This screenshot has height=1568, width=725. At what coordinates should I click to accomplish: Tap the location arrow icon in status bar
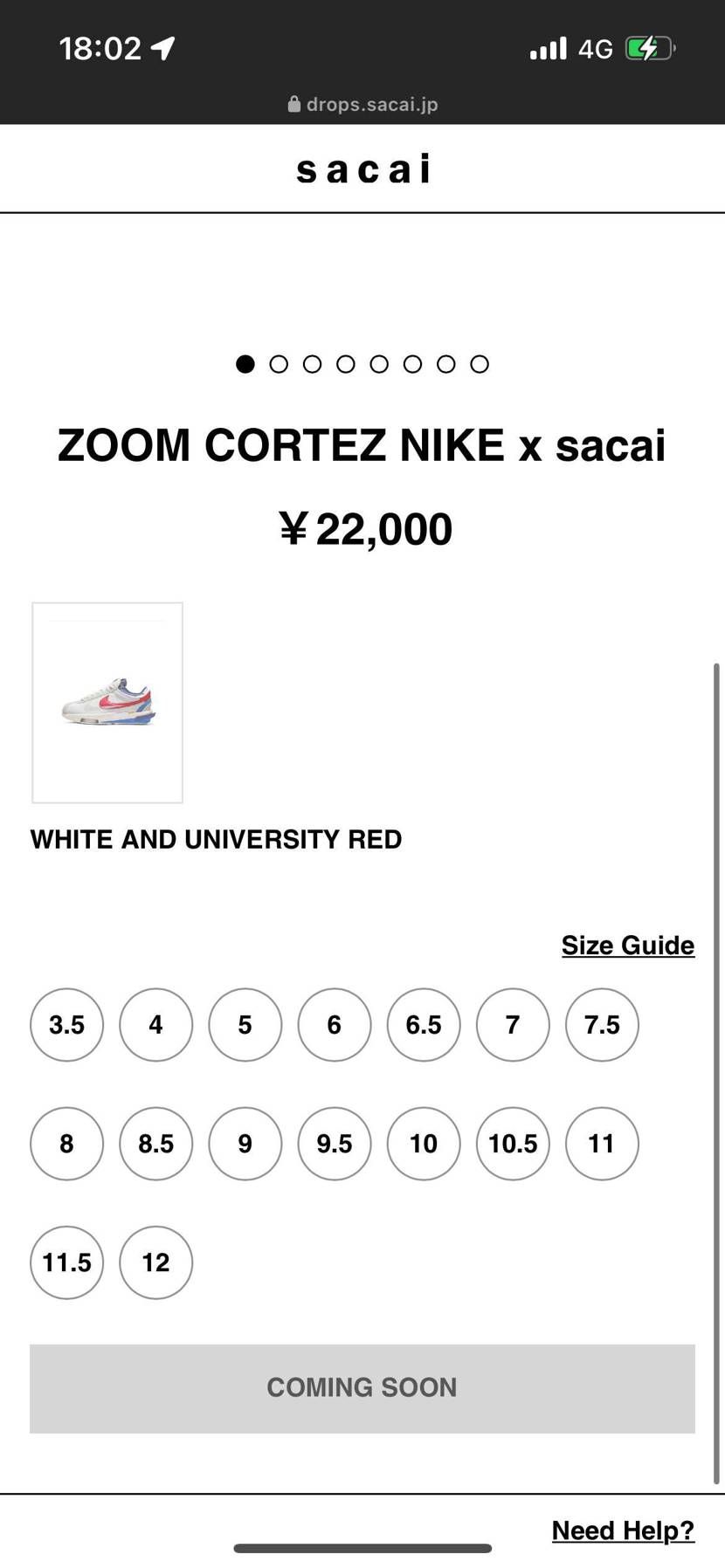coord(163,48)
